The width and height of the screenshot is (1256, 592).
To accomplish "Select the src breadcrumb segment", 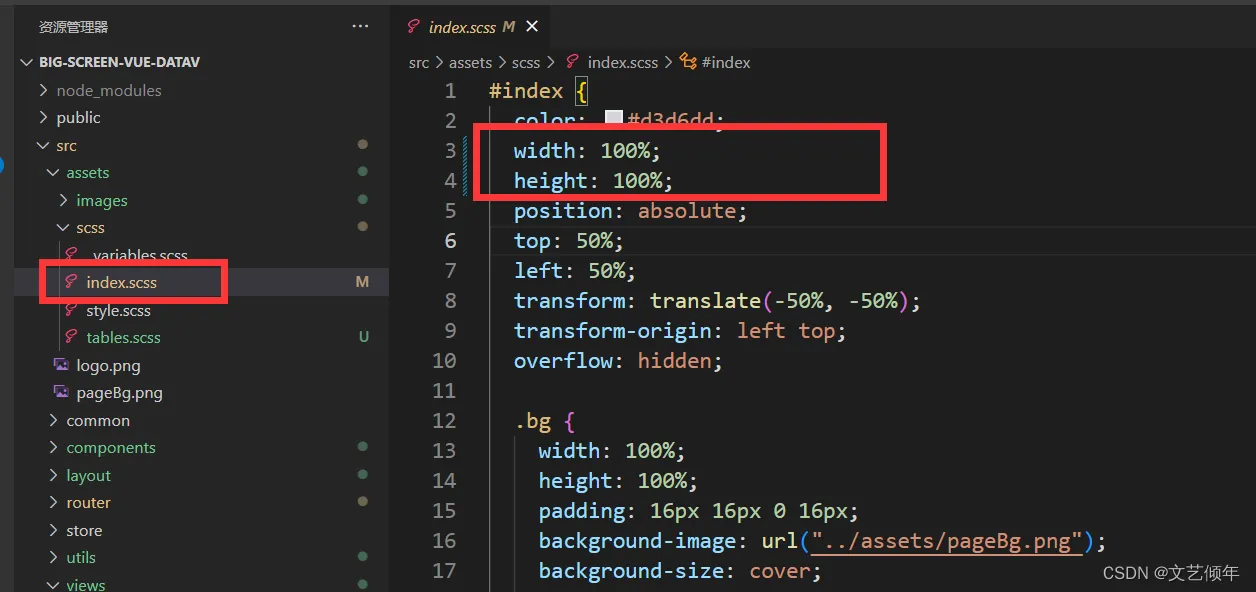I will click(419, 62).
